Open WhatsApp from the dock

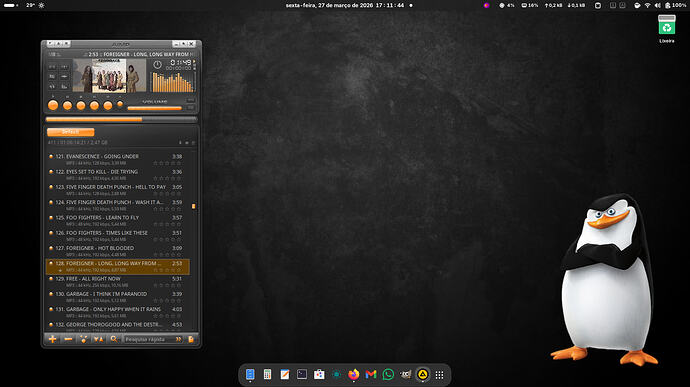tap(388, 375)
